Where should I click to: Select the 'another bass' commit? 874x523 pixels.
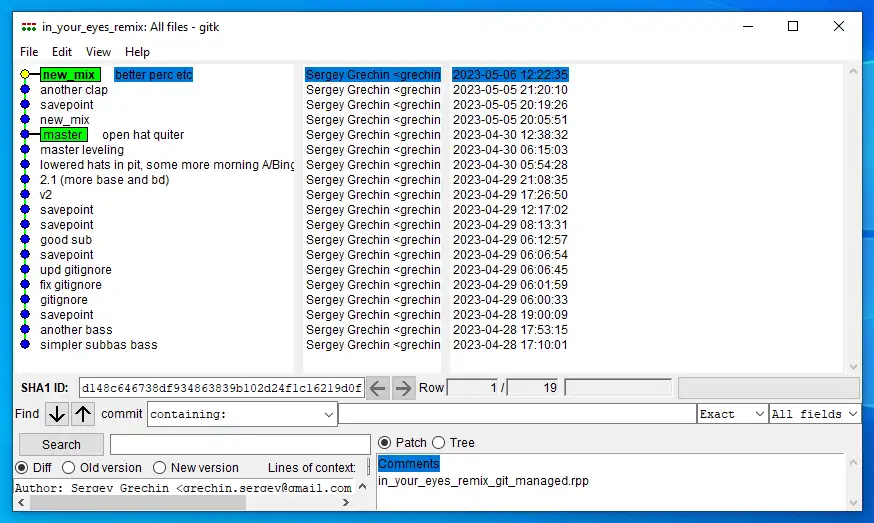76,330
